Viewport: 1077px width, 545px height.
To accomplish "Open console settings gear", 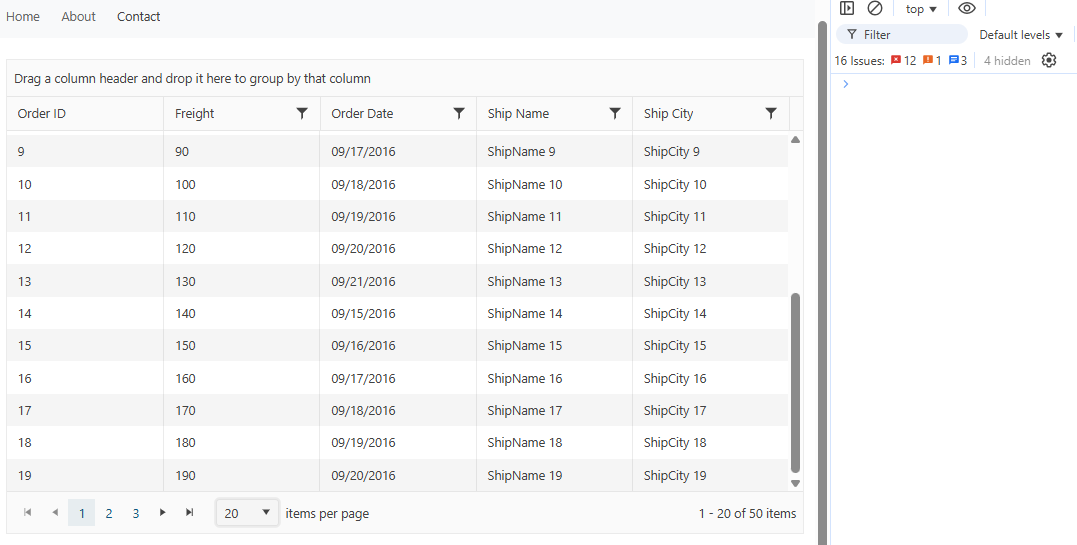I will 1048,61.
